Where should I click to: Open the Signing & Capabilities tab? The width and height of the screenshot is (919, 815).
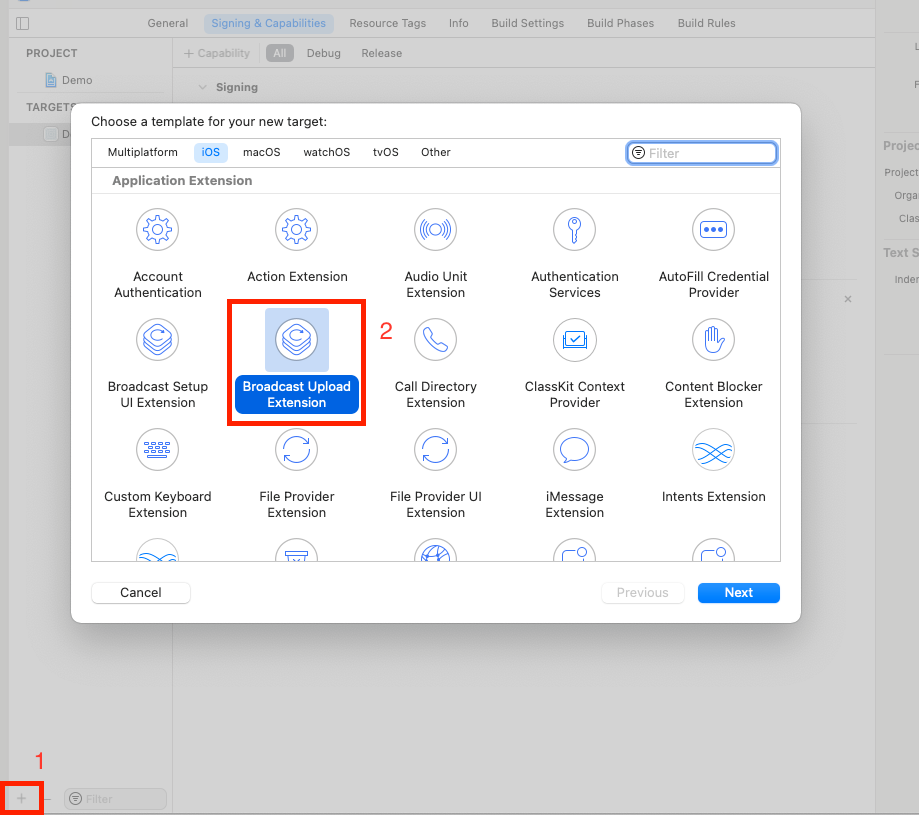(268, 23)
